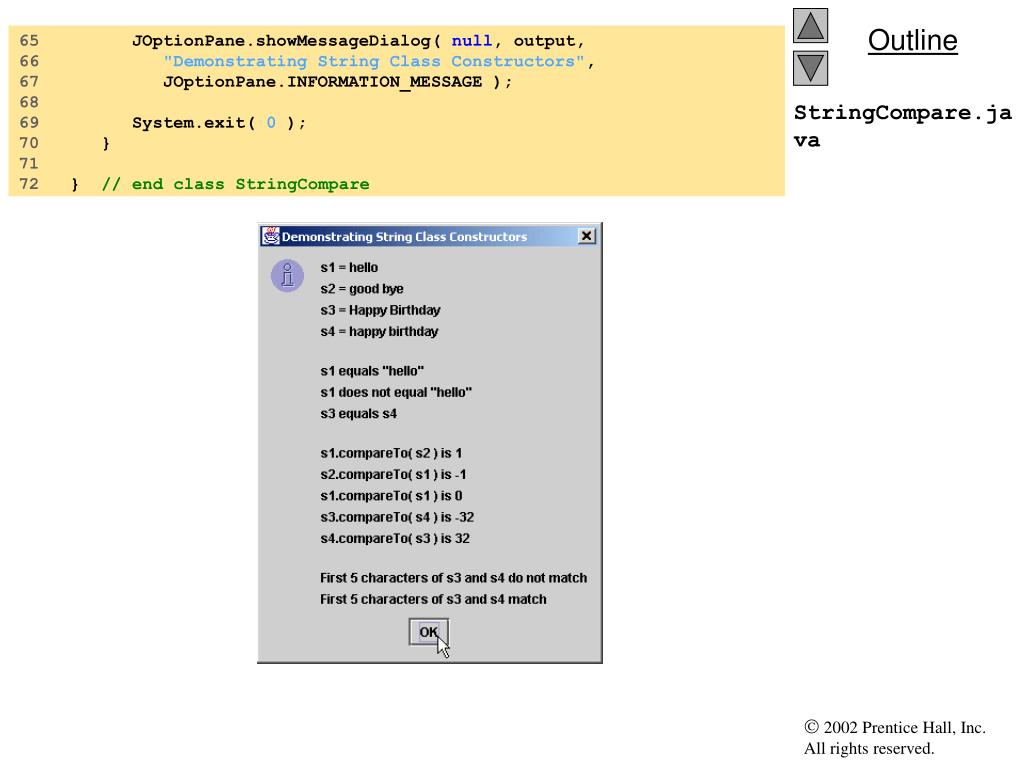Click the string literal on code line 66
The width and height of the screenshot is (1024, 768).
pos(374,61)
